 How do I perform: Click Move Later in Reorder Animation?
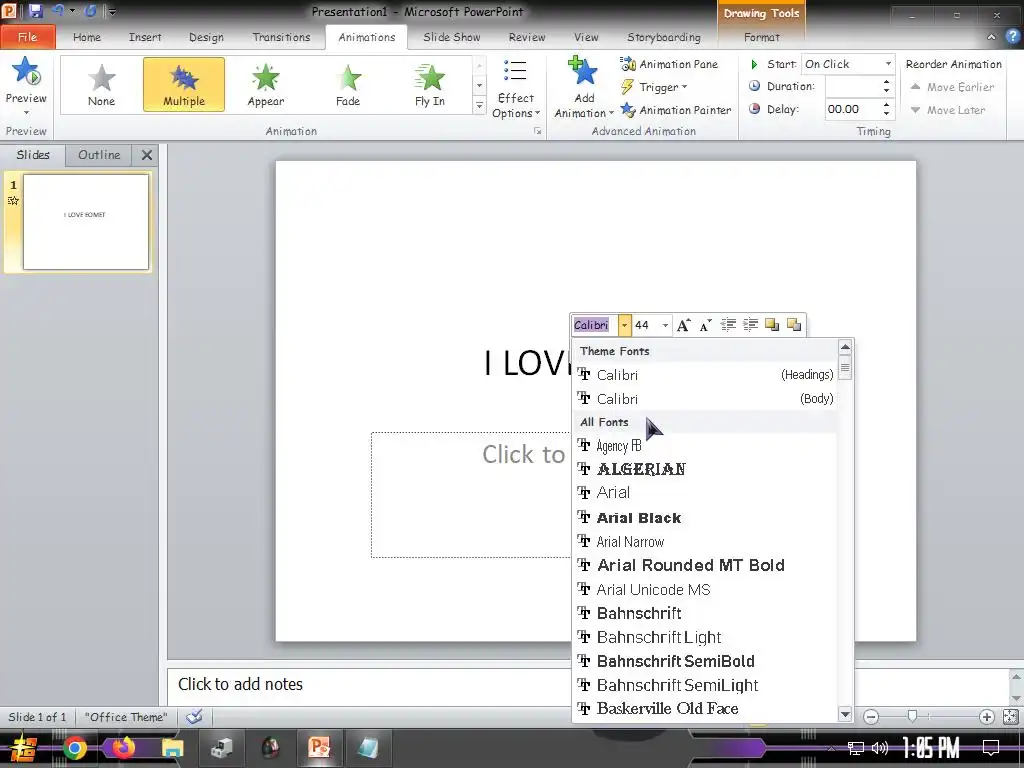tap(948, 110)
